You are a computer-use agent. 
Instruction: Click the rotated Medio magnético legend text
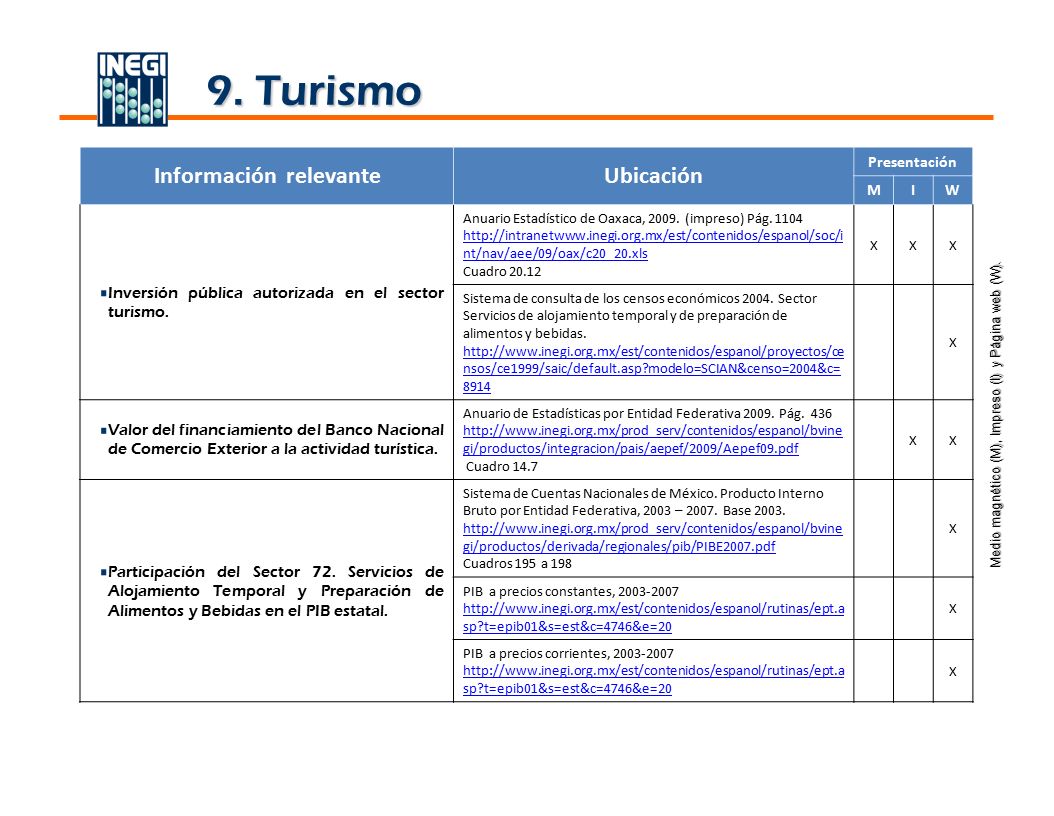(x=996, y=414)
